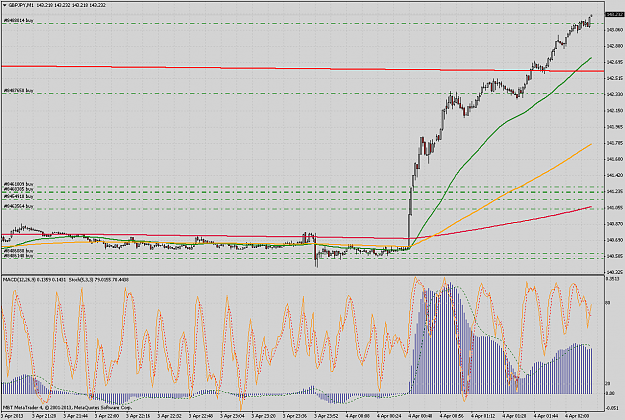This screenshot has width=625, height=420.
Task: Click the '3 Apr 2013' time axis label
Action: pos(12,416)
